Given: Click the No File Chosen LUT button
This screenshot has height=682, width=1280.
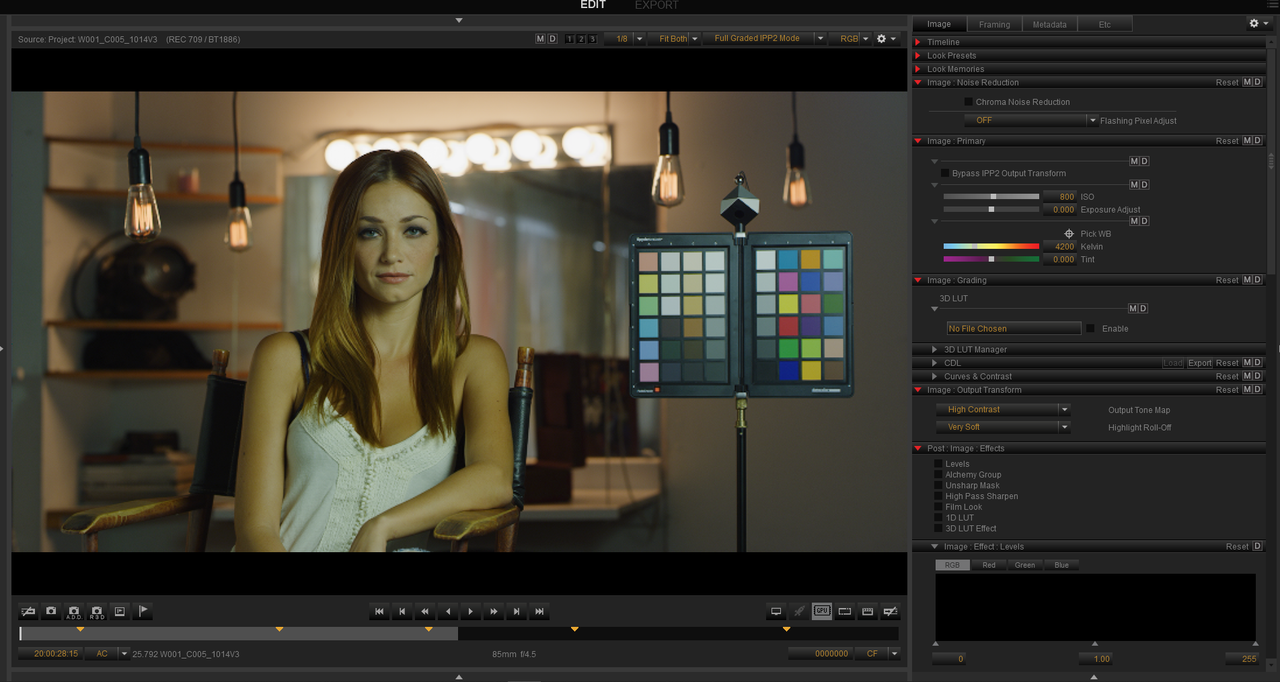Looking at the screenshot, I should click(1014, 328).
